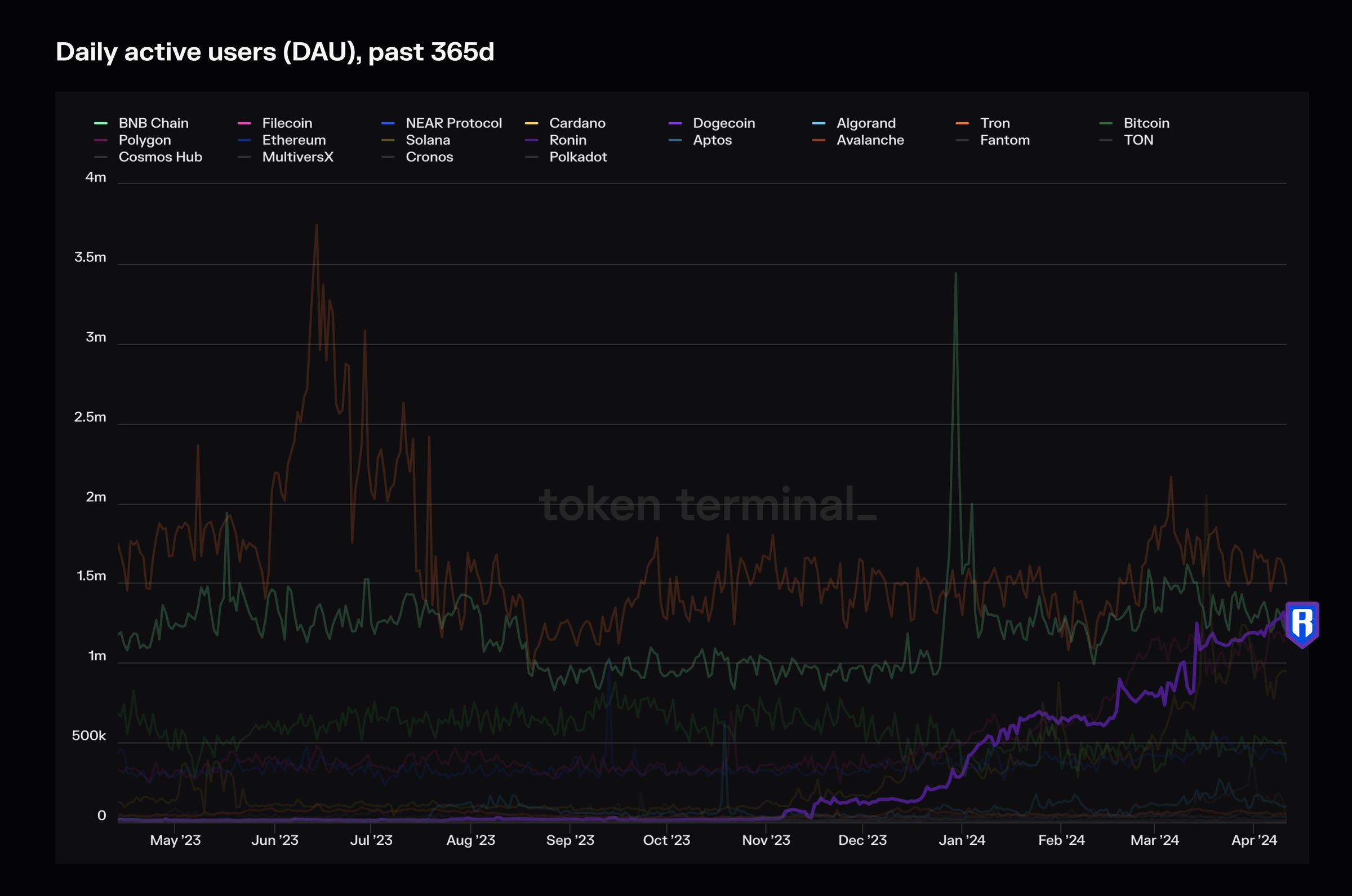Enable Cosmos Hub legend entry
Viewport: 1352px width, 896px height.
pos(160,157)
